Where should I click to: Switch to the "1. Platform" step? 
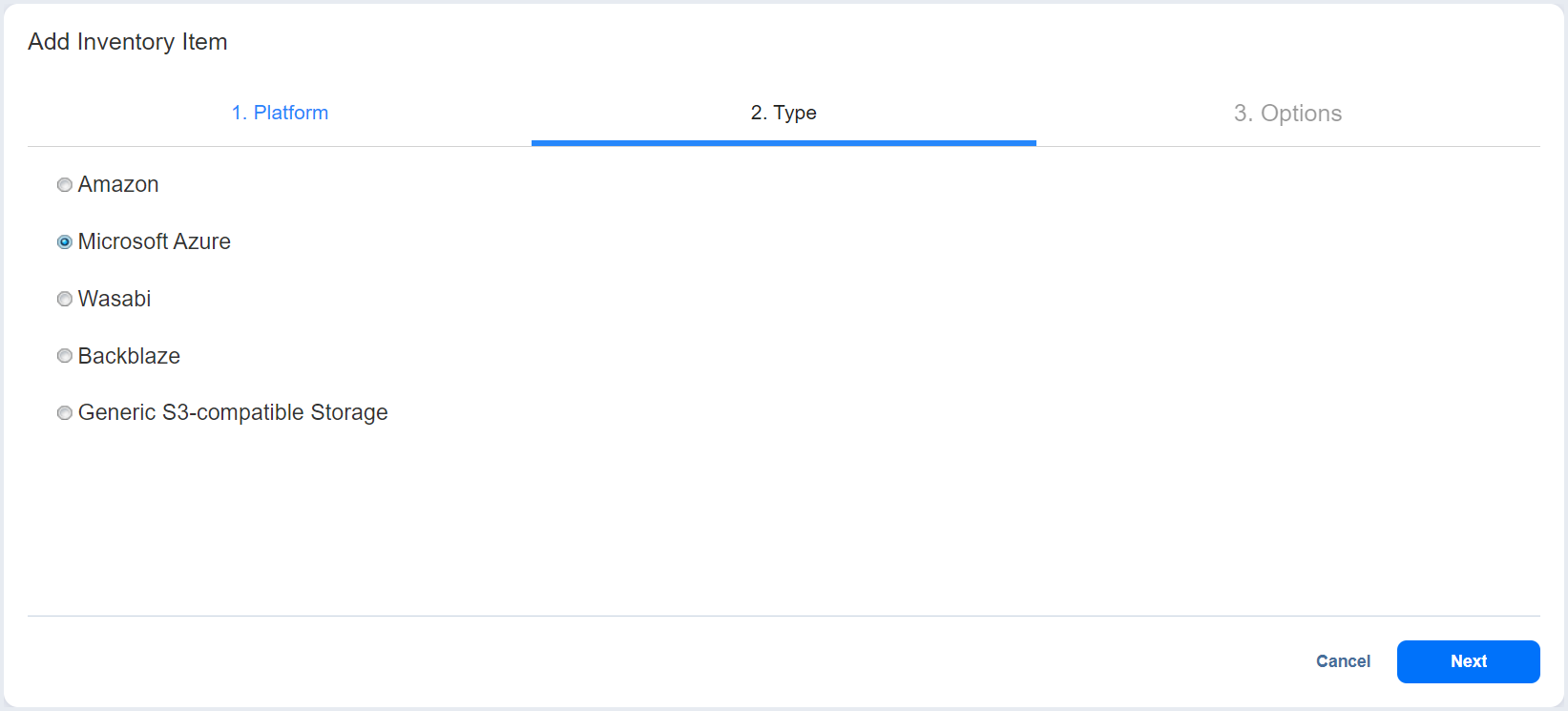280,113
